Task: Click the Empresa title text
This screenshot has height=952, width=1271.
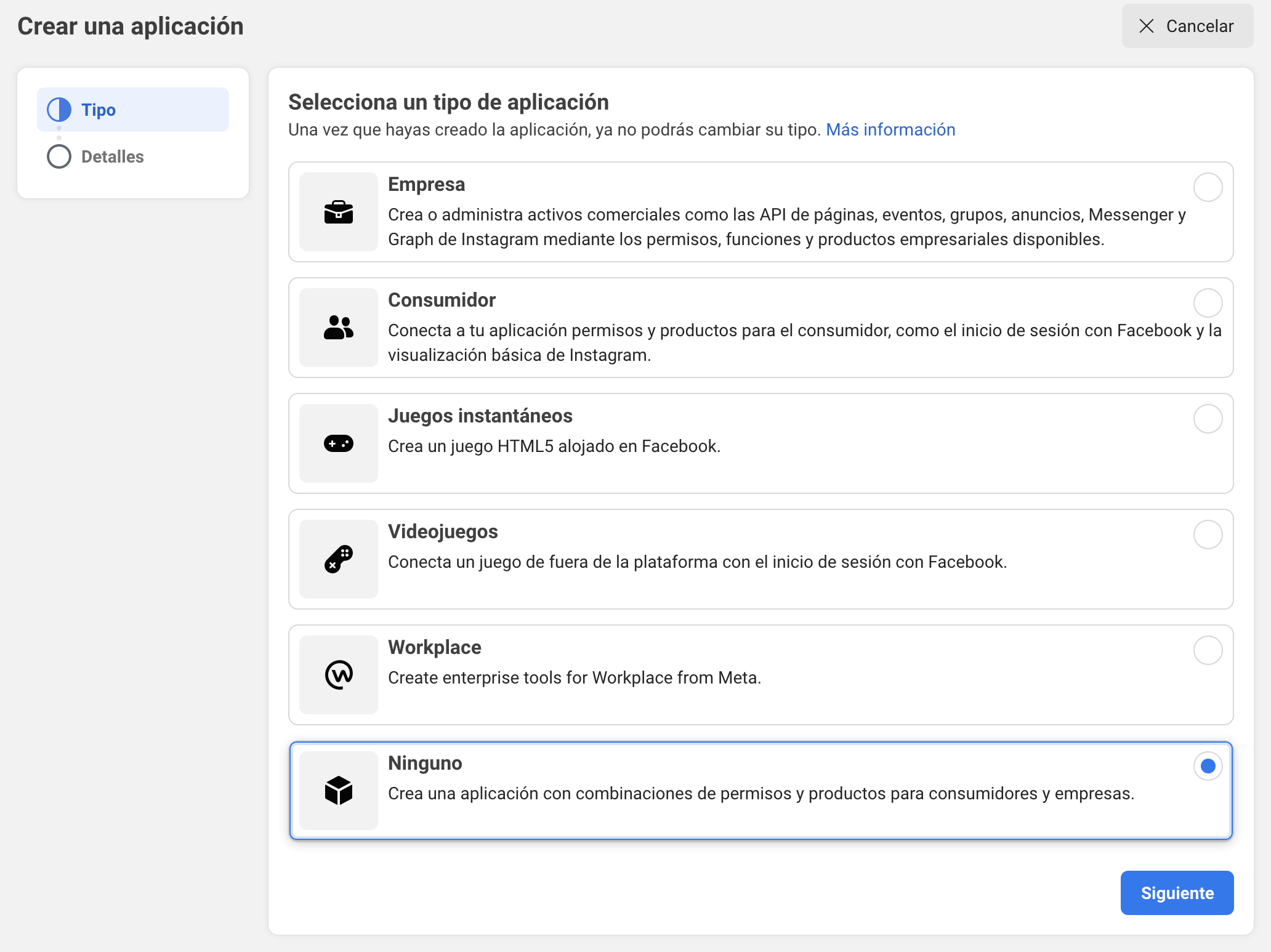Action: pyautogui.click(x=426, y=184)
